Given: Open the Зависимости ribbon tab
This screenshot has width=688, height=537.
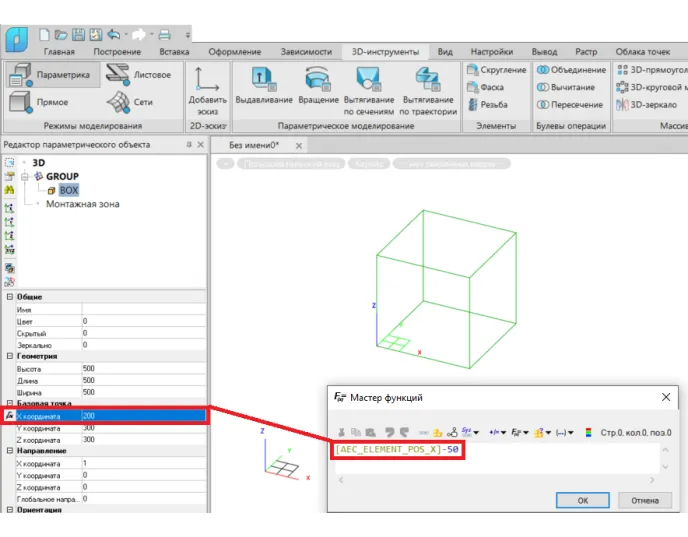Looking at the screenshot, I should tap(306, 52).
